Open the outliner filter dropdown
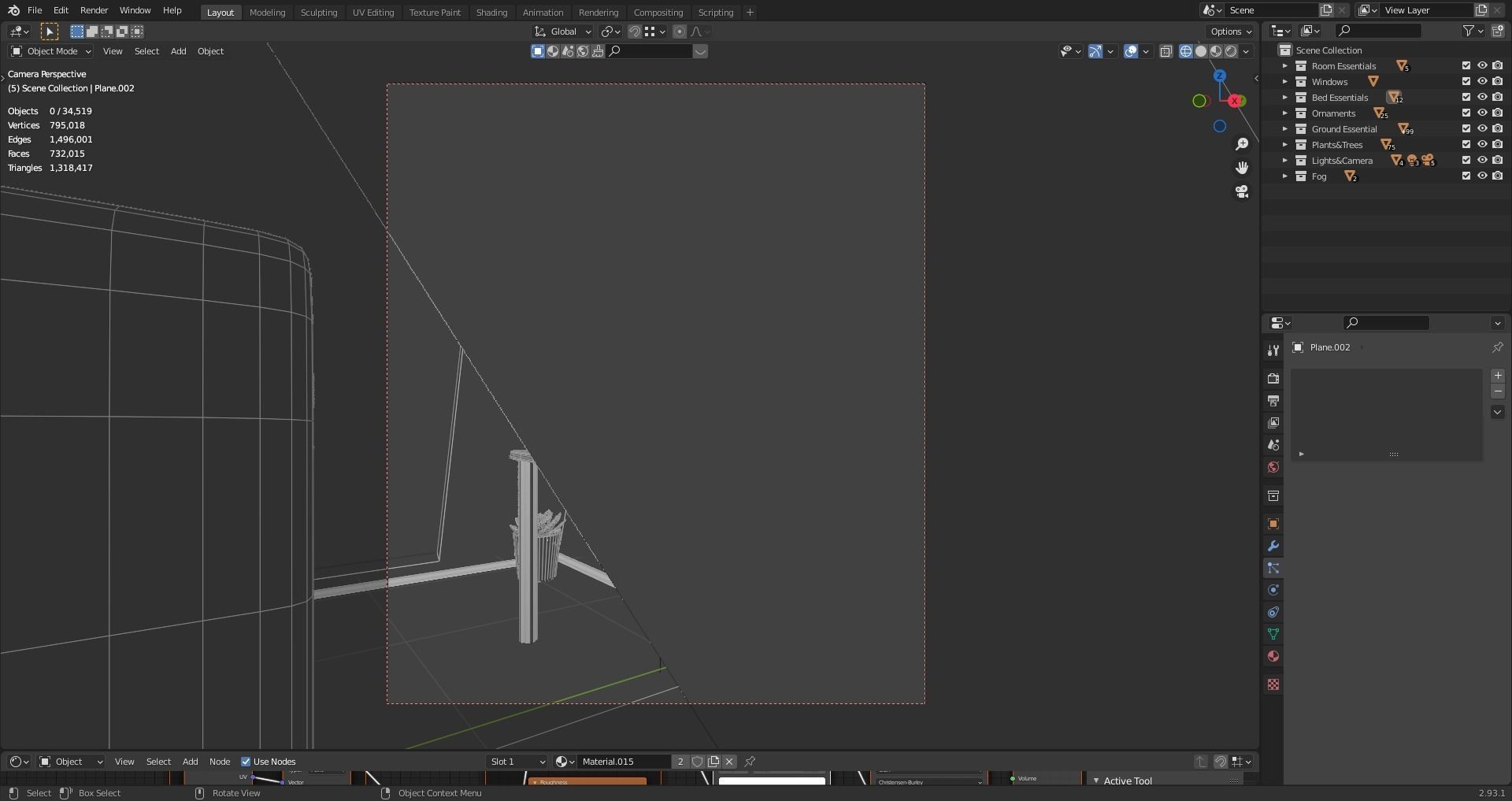 [x=1473, y=31]
